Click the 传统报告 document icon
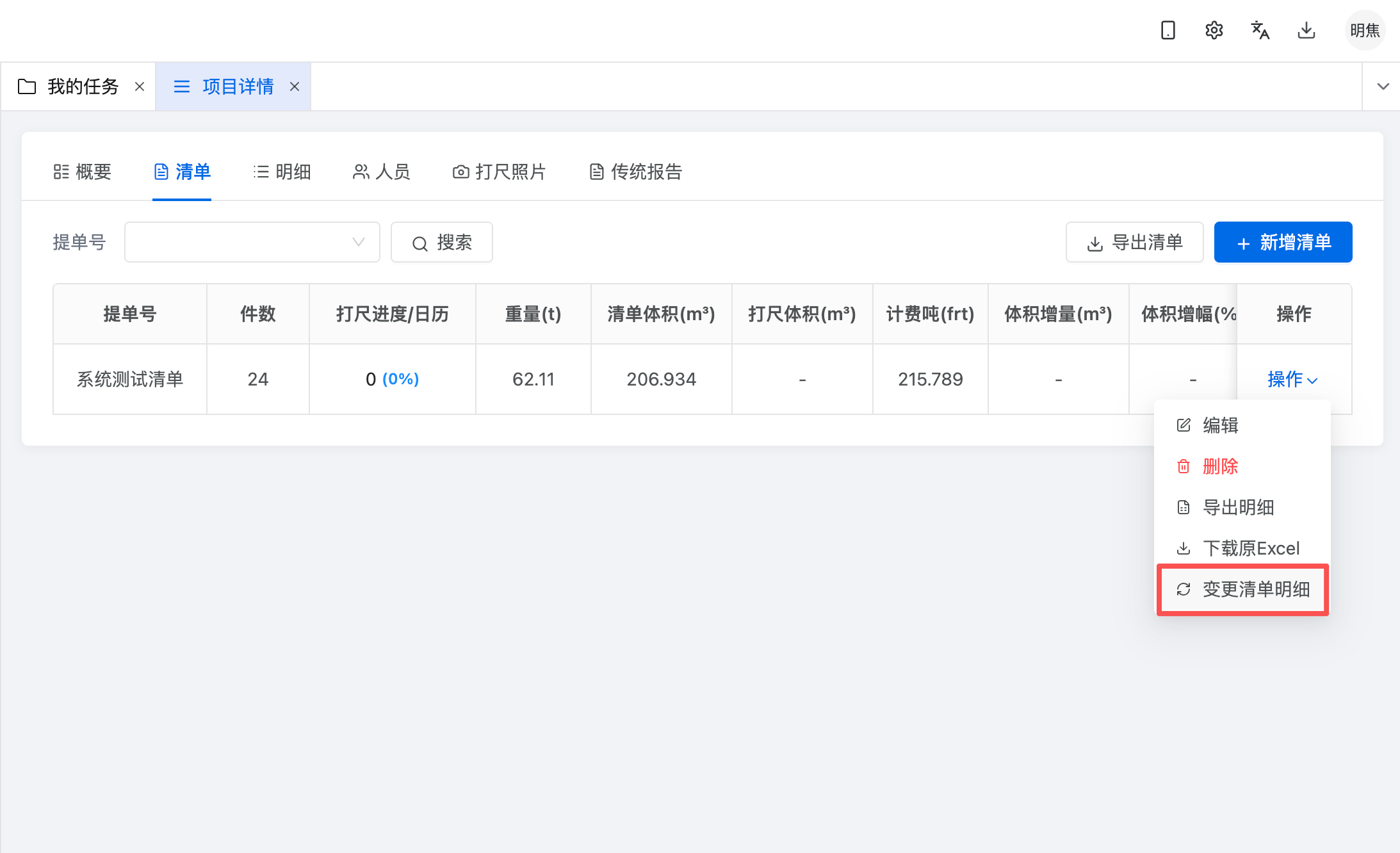Screen dimensions: 1400x853 click(596, 171)
